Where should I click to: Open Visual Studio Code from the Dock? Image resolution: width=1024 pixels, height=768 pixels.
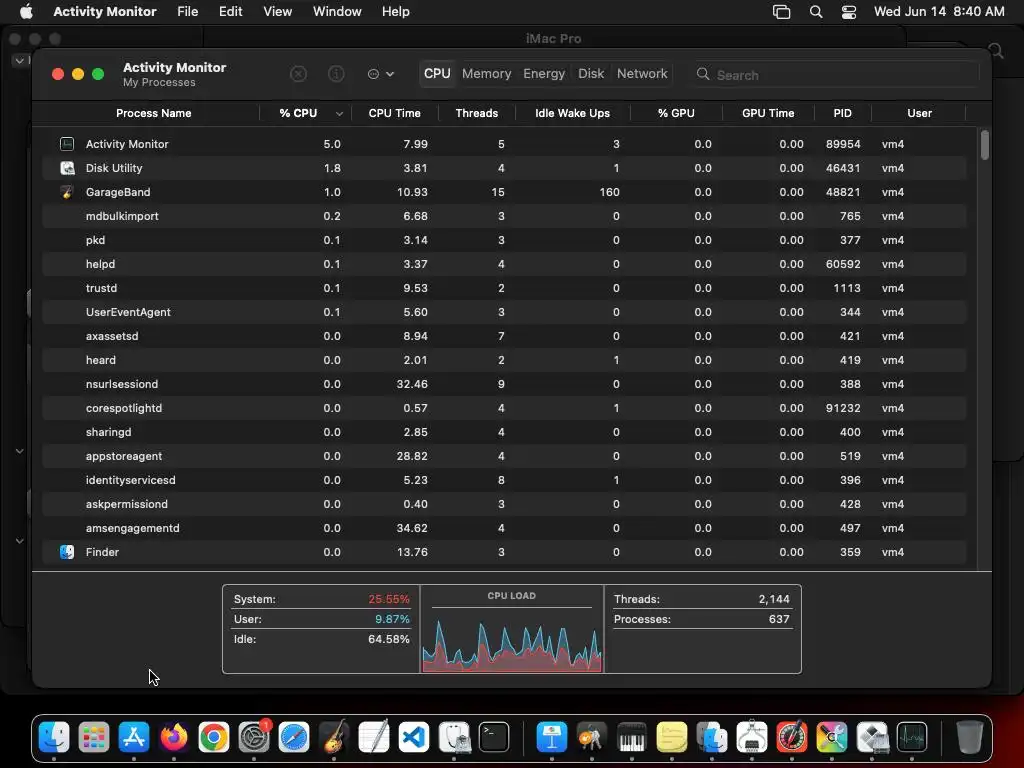click(x=414, y=738)
